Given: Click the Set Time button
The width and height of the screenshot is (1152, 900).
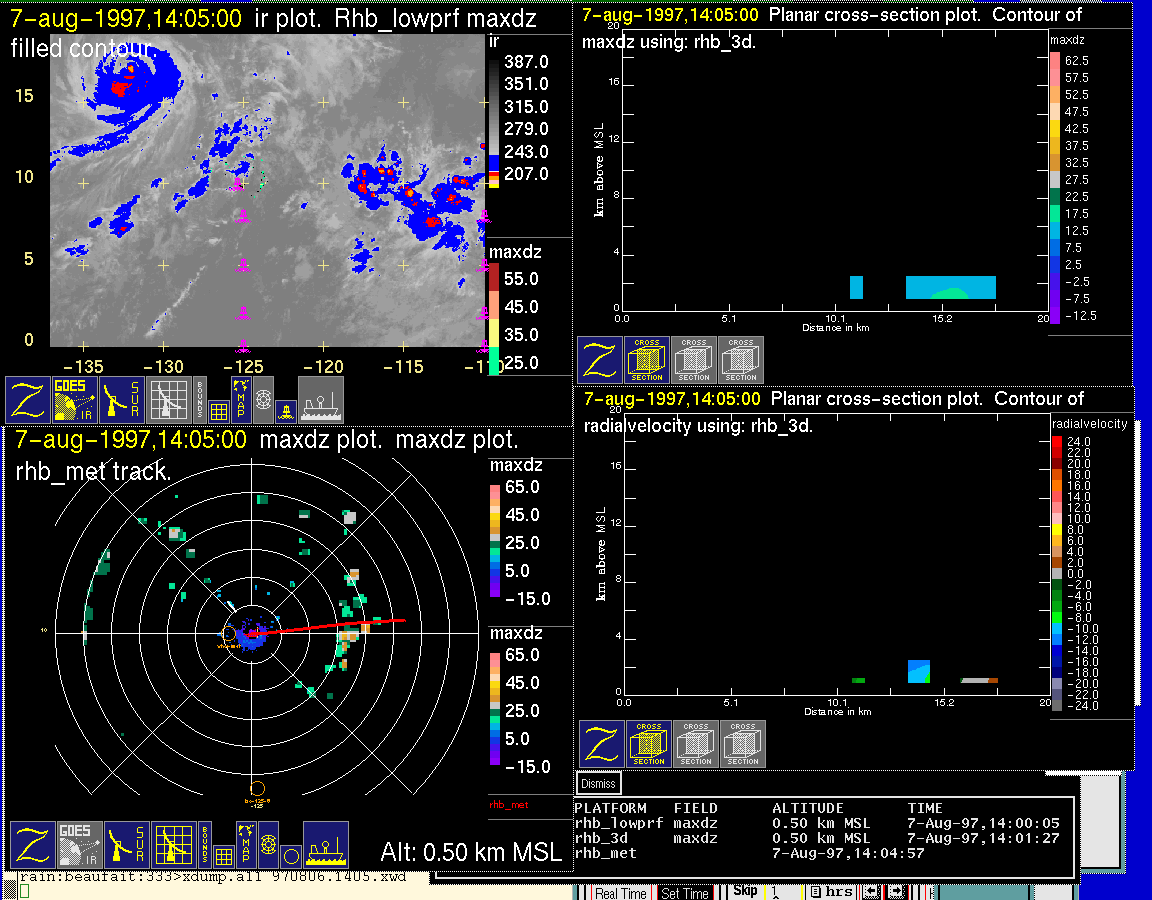Looking at the screenshot, I should (685, 893).
